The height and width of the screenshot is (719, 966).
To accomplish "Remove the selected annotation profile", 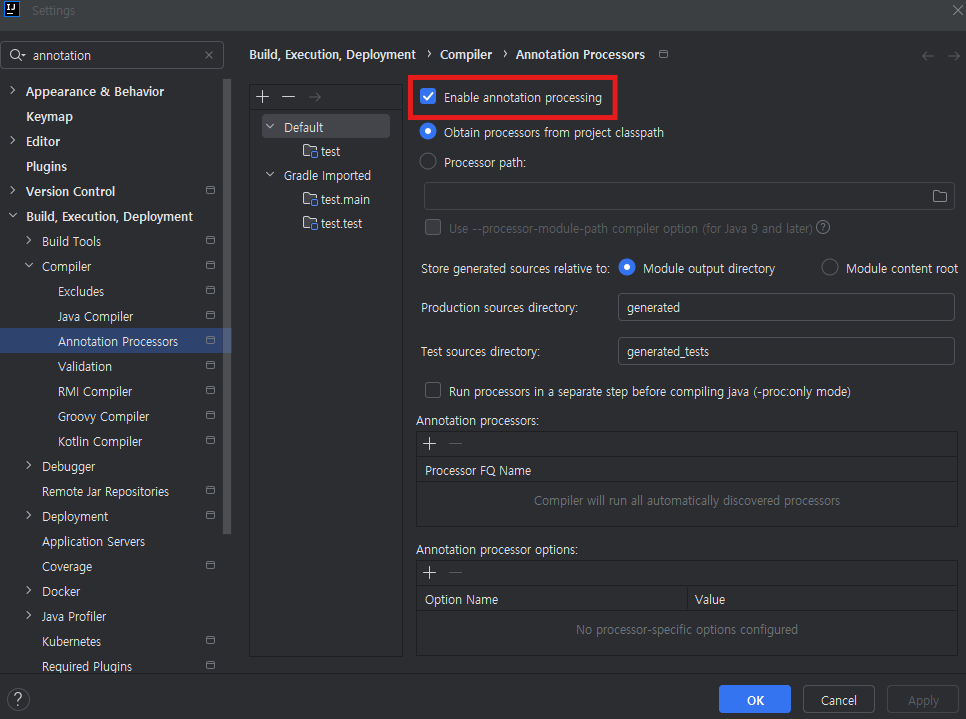I will (x=288, y=97).
